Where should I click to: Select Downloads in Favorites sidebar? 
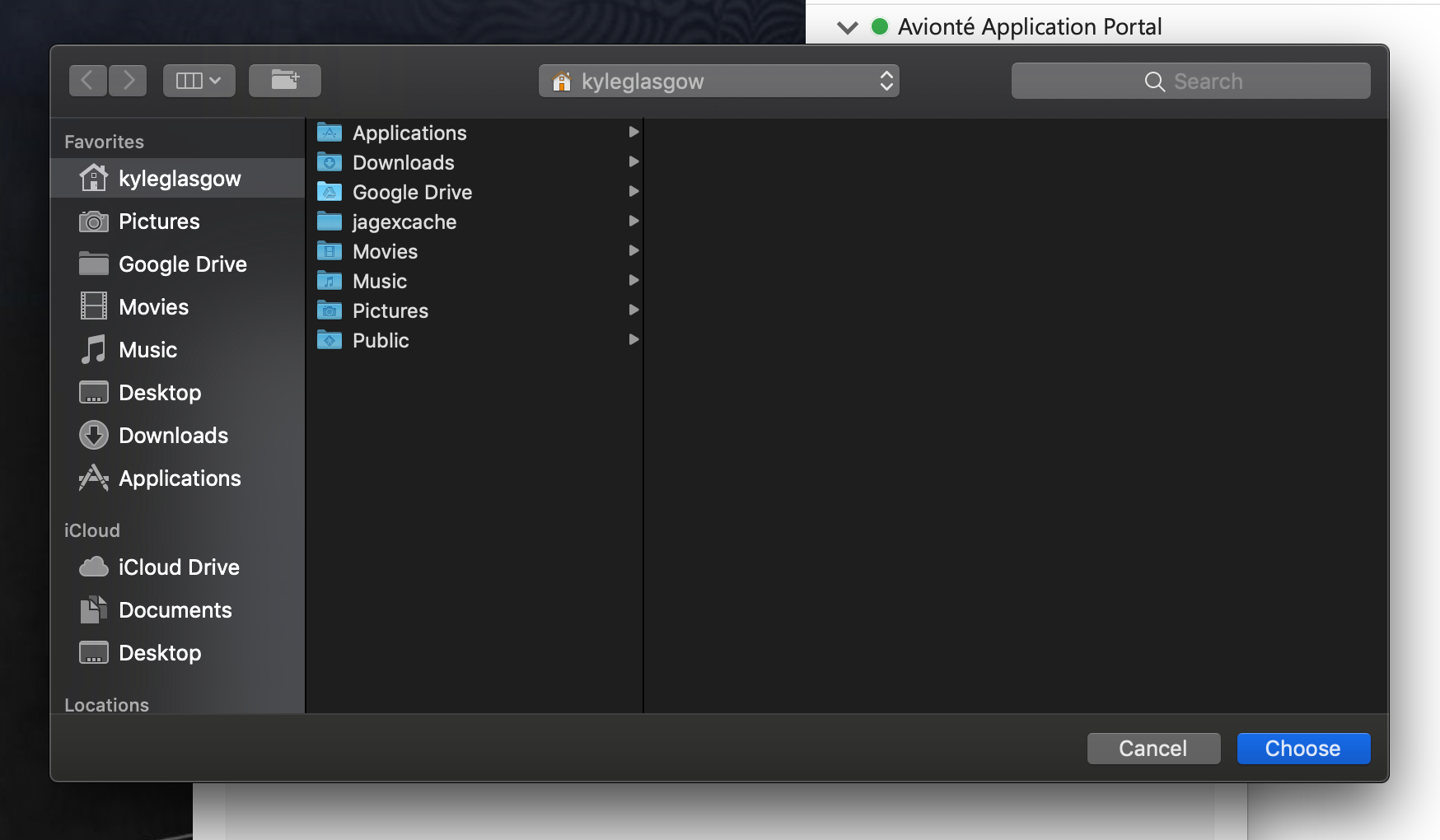tap(173, 436)
